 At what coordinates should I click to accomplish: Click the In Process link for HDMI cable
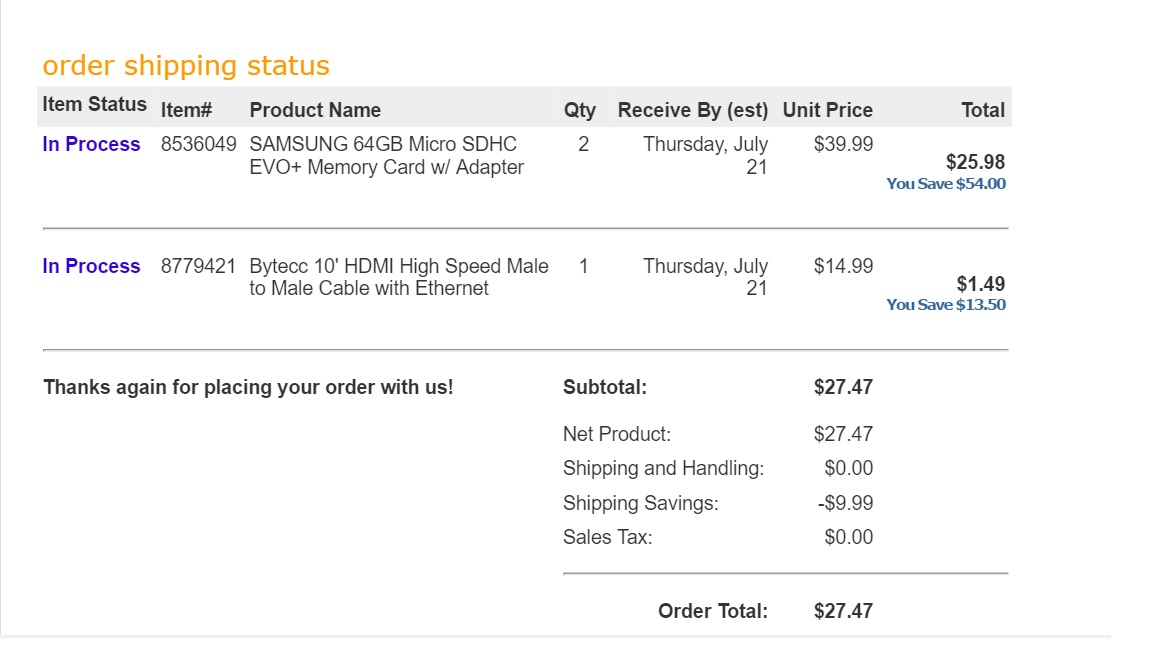(91, 266)
